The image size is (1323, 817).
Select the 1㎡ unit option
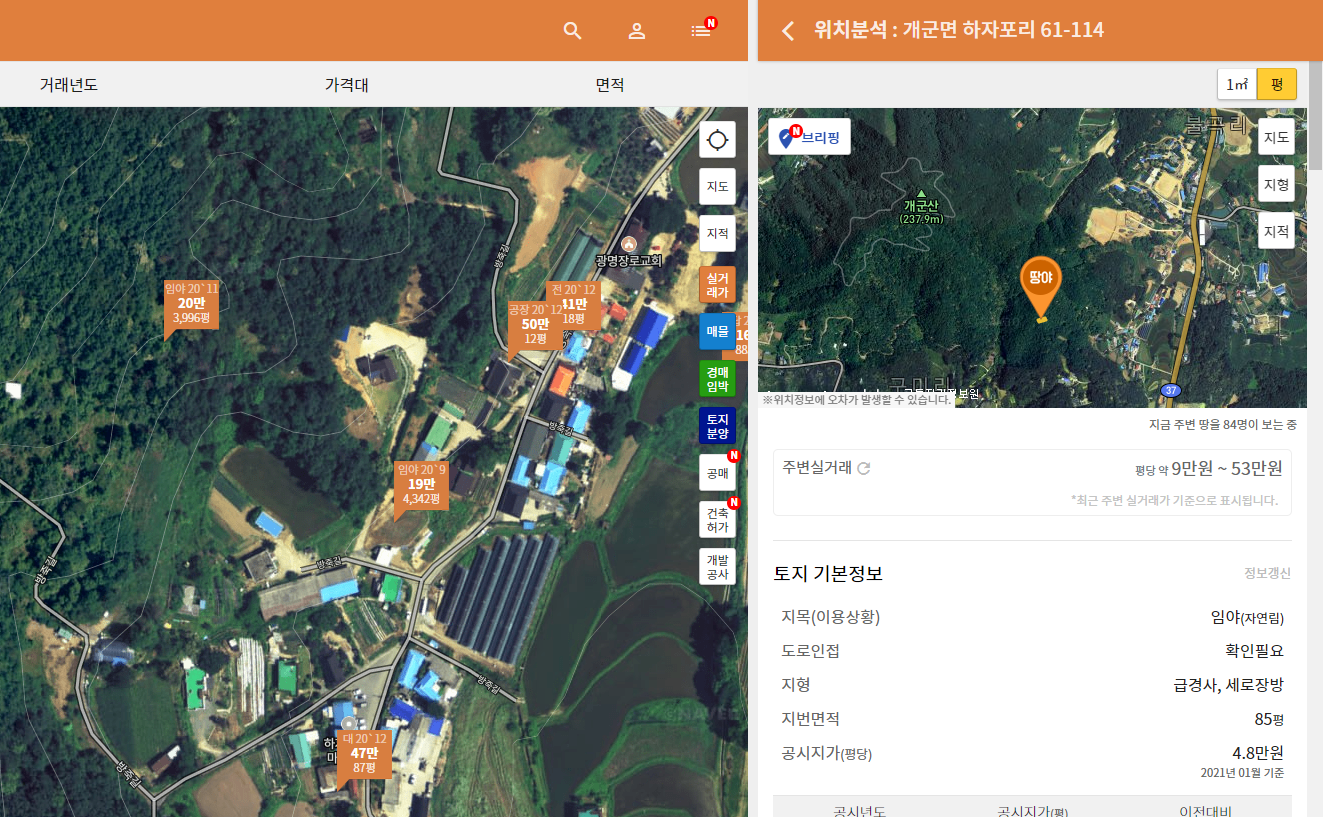pyautogui.click(x=1237, y=84)
